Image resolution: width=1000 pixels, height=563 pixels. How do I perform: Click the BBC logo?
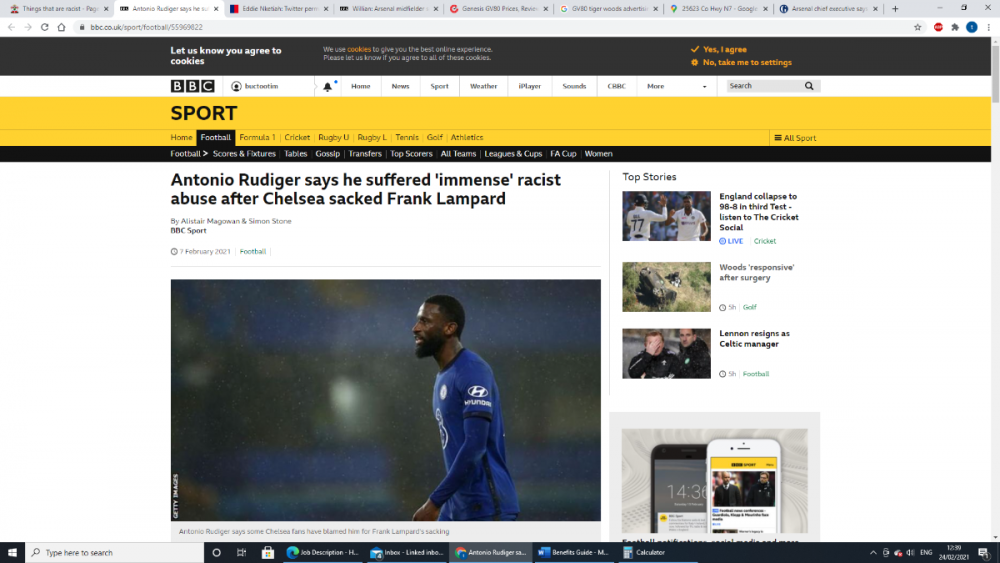[192, 86]
